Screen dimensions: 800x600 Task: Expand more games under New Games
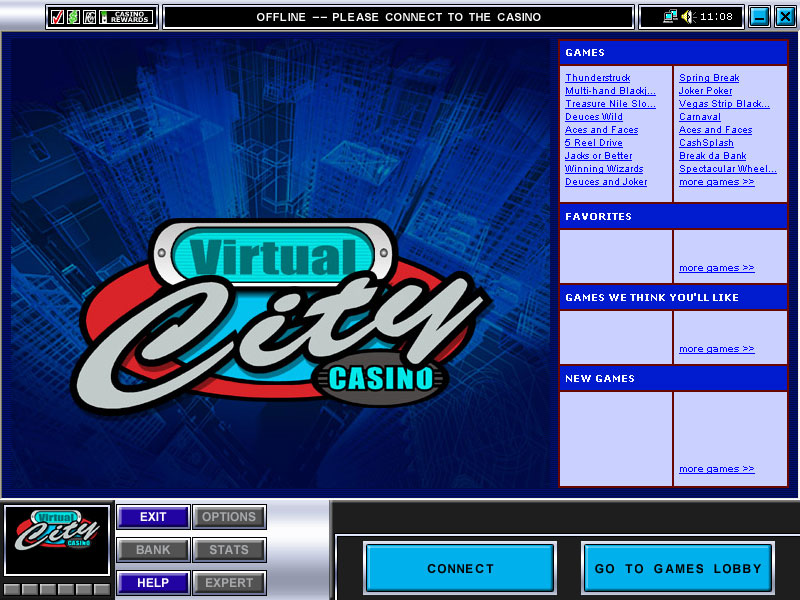[716, 469]
